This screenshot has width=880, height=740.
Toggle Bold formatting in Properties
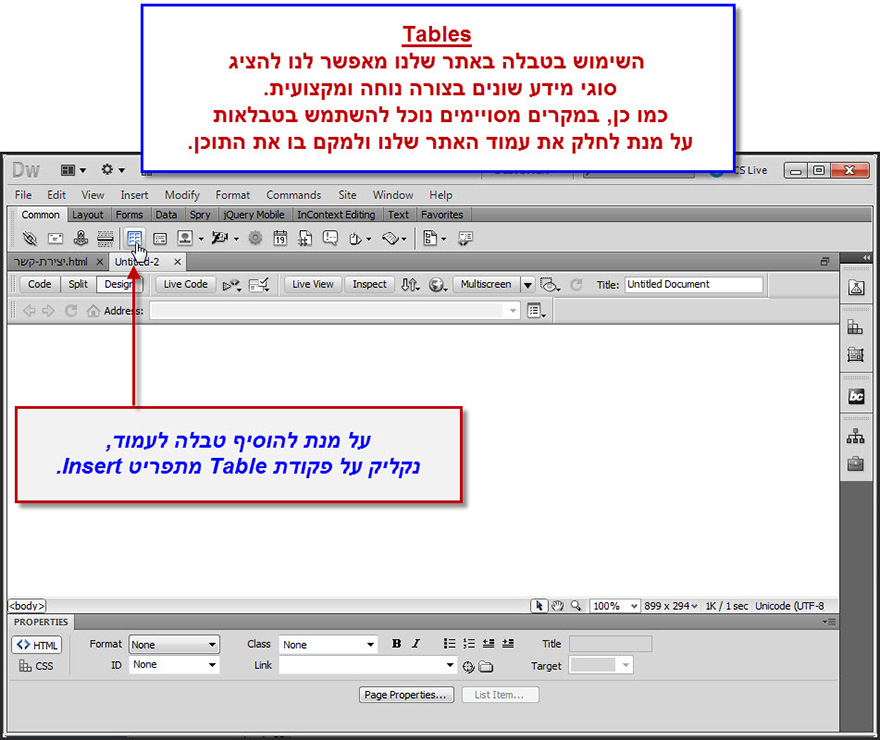point(396,644)
